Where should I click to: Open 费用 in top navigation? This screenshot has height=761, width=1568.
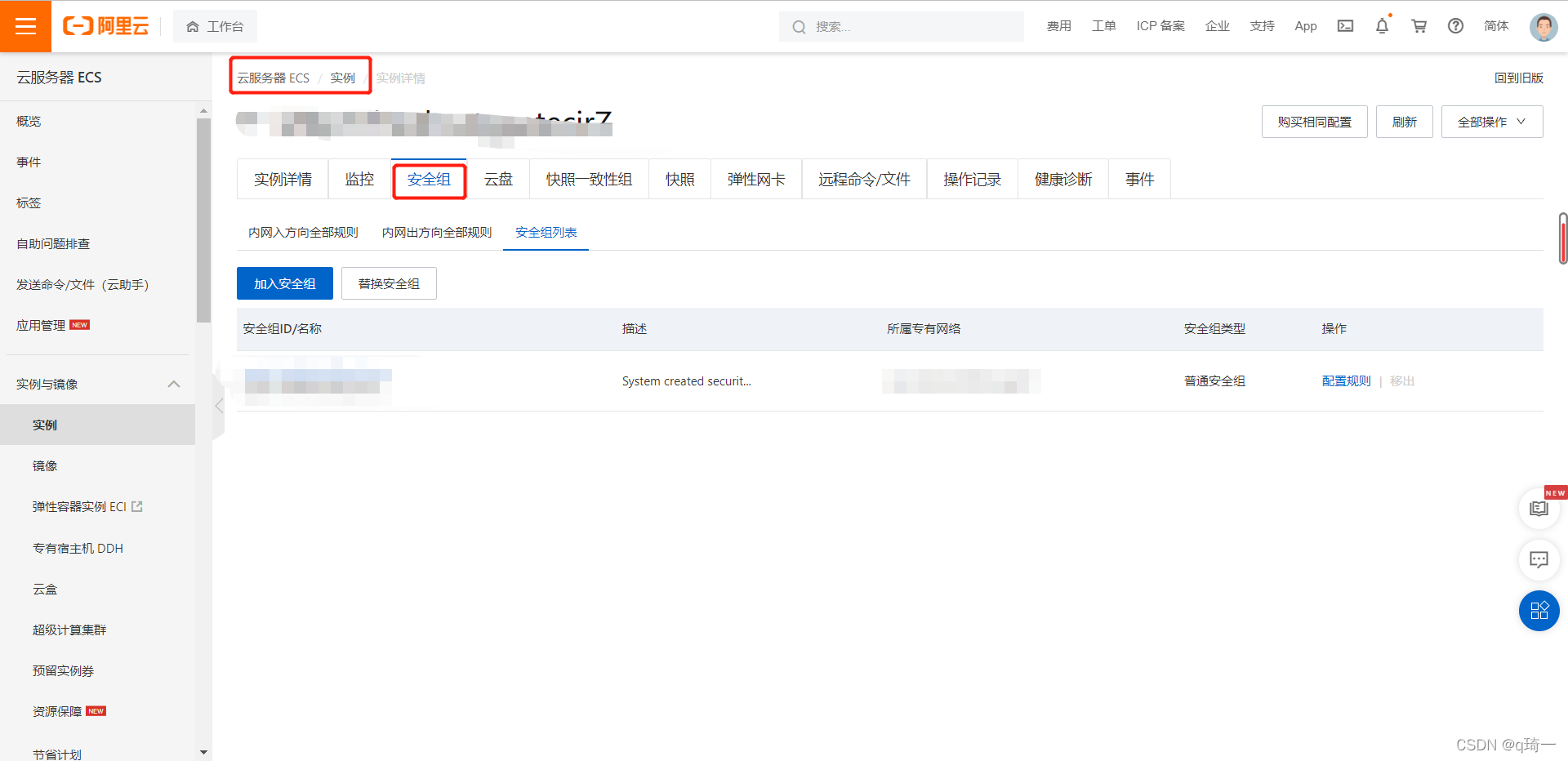coord(1058,26)
